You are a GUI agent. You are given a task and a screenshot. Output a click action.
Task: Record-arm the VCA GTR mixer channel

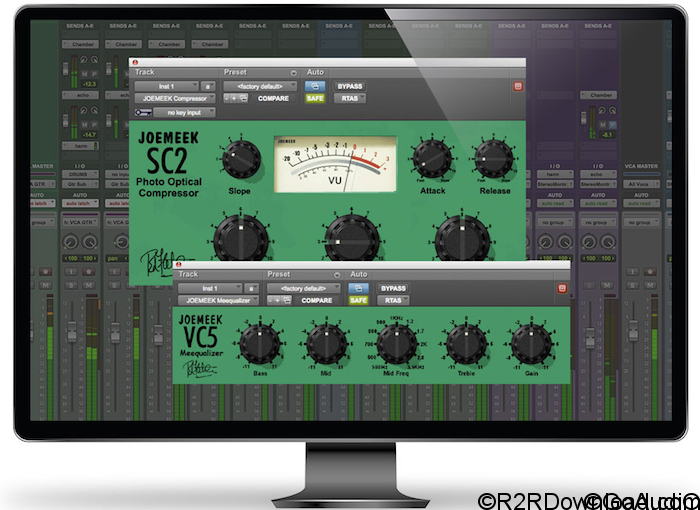pos(89,272)
